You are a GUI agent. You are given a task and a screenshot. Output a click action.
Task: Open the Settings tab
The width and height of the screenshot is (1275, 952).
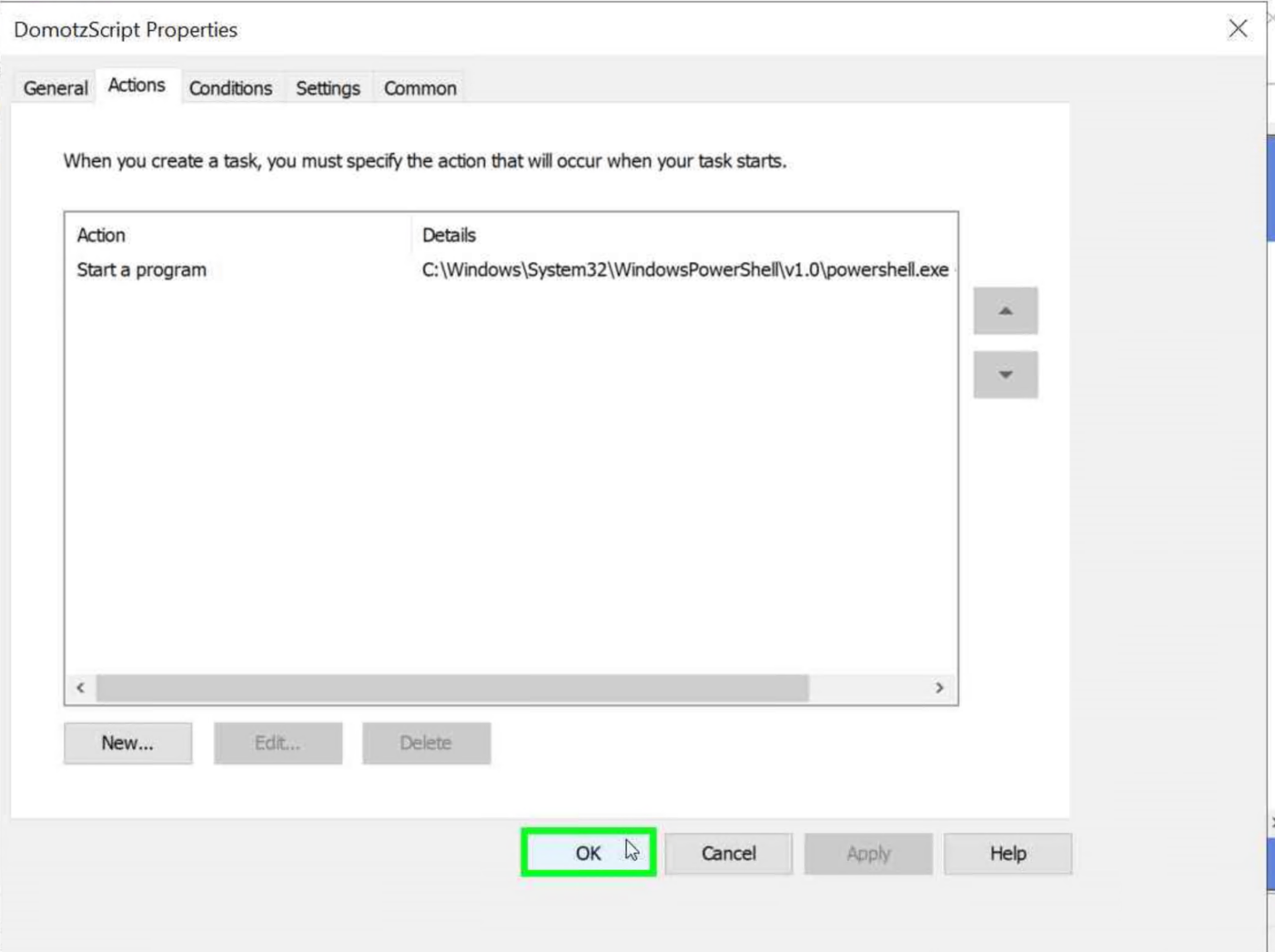point(327,87)
